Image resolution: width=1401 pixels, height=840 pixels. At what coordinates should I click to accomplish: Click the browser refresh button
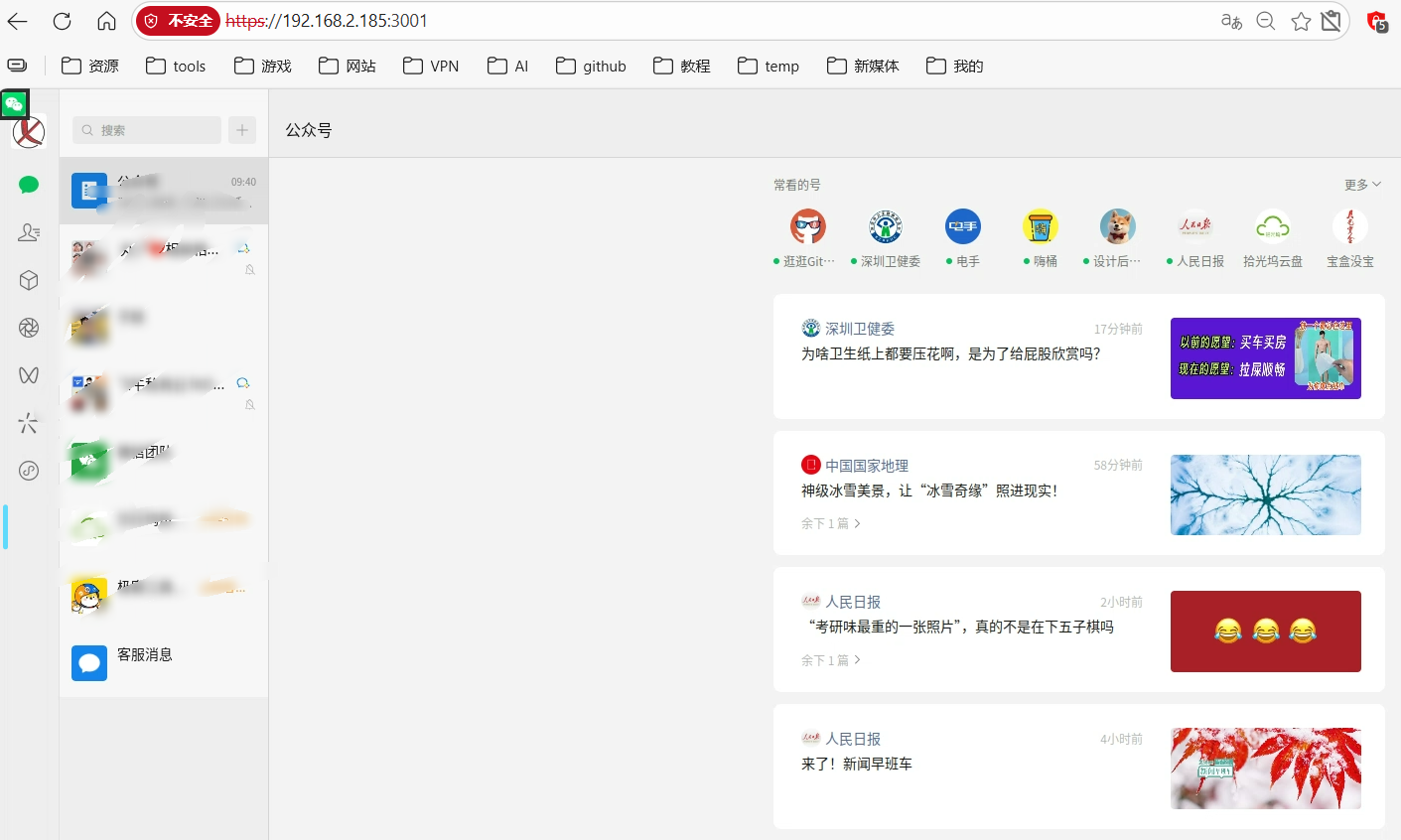tap(62, 21)
